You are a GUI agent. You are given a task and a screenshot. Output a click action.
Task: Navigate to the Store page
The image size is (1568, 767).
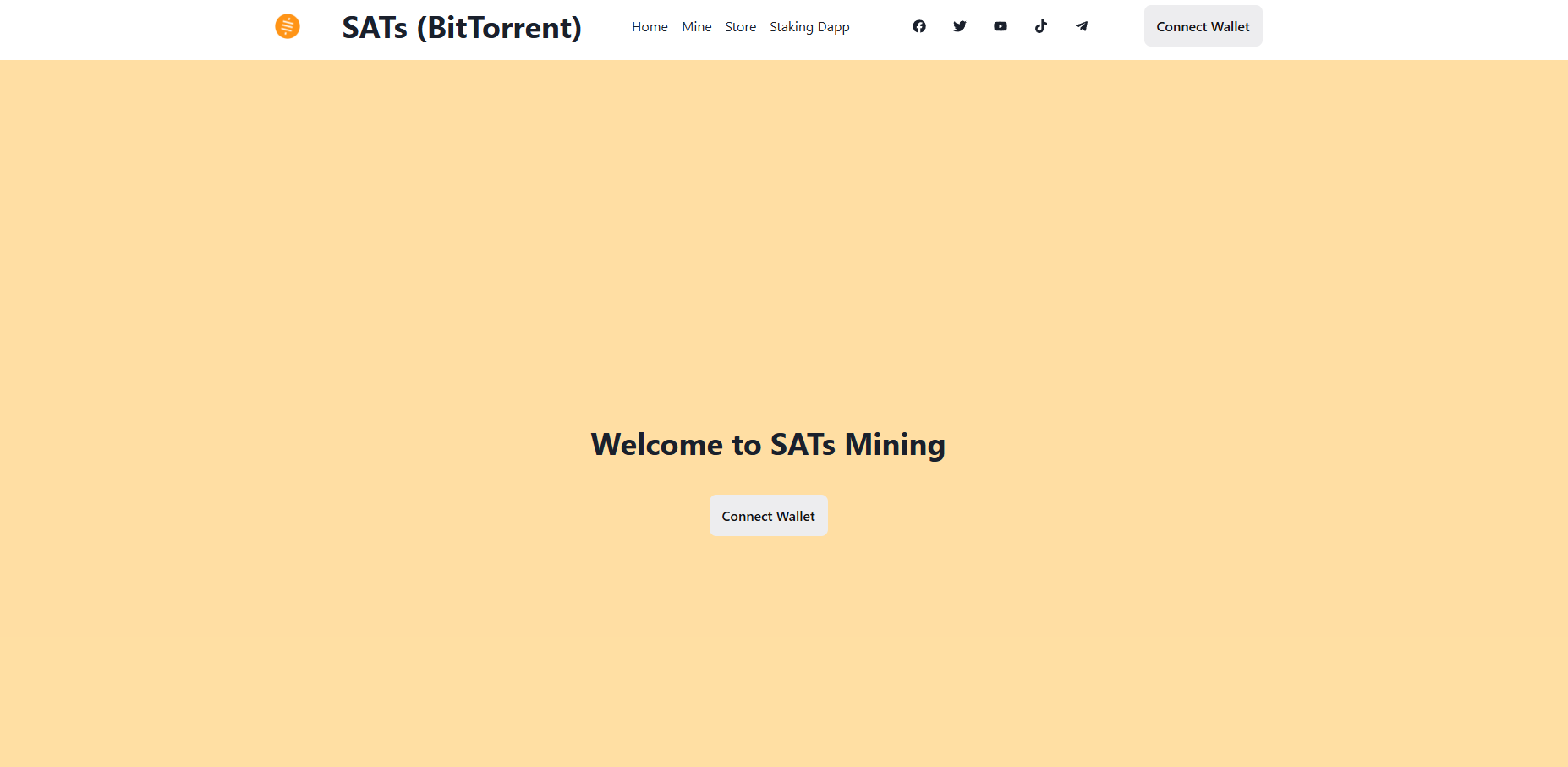(x=741, y=27)
